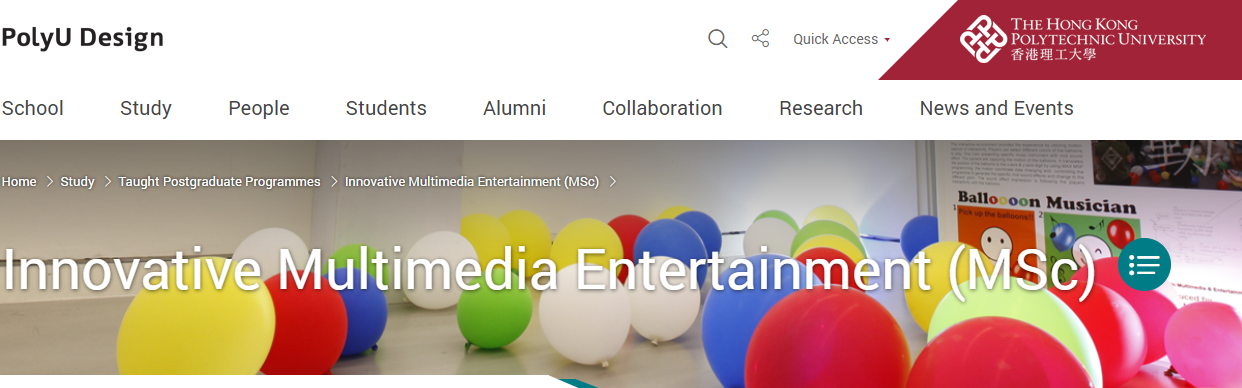Viewport: 1242px width, 388px height.
Task: Open the People menu
Action: (x=259, y=108)
